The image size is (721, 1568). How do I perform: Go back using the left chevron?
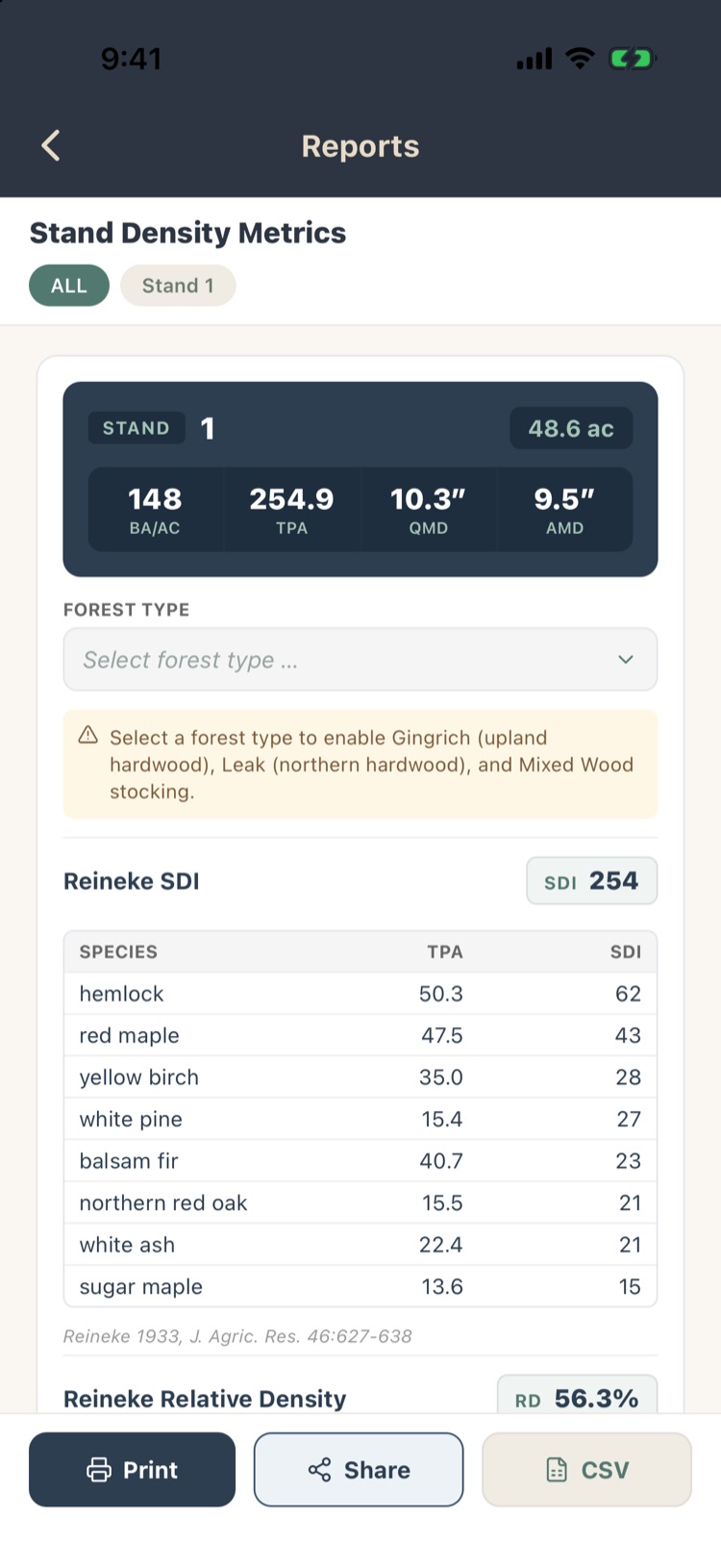(51, 146)
